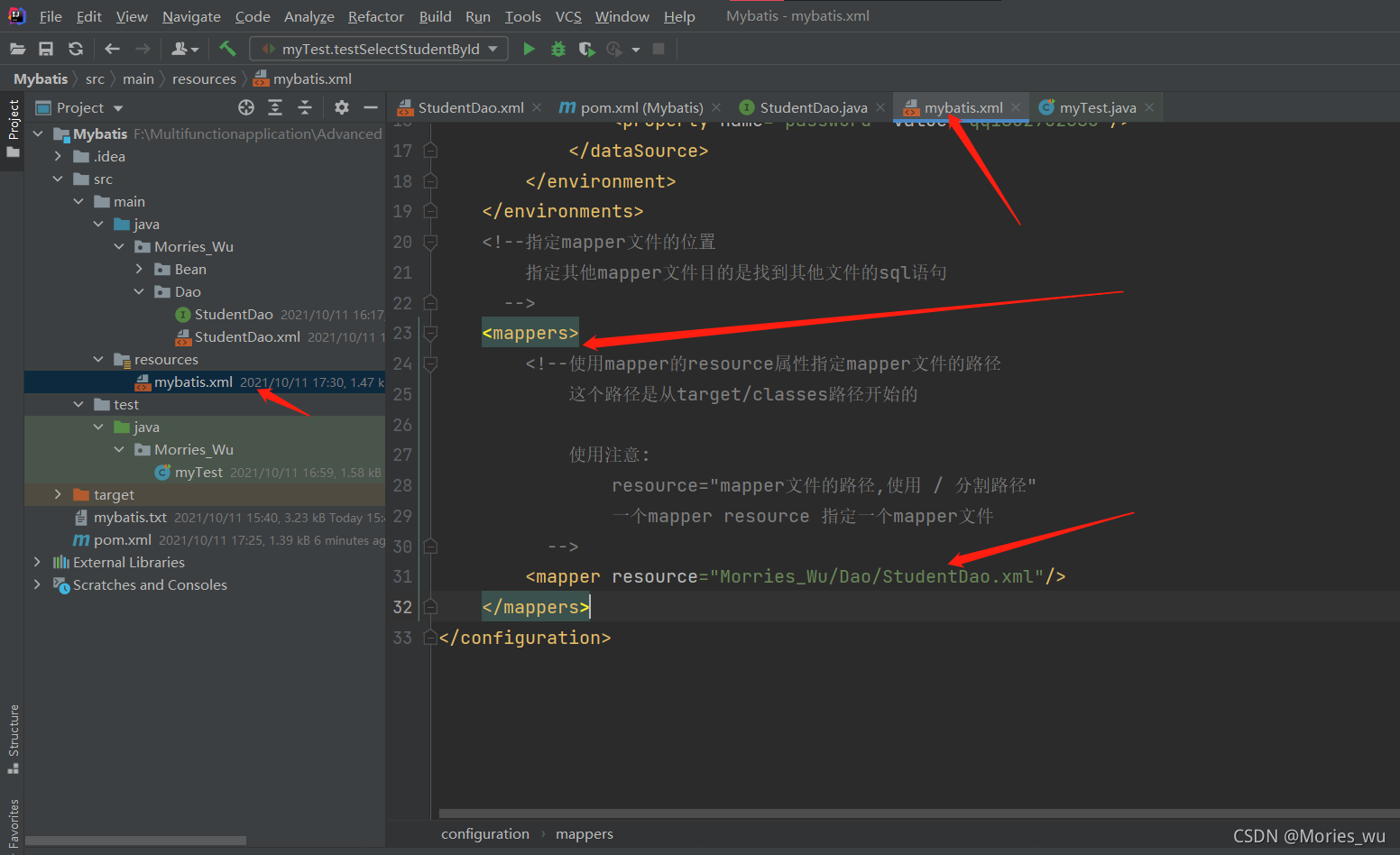Screen dimensions: 1400x855
Task: Select the Debug (bug) icon
Action: pos(557,49)
